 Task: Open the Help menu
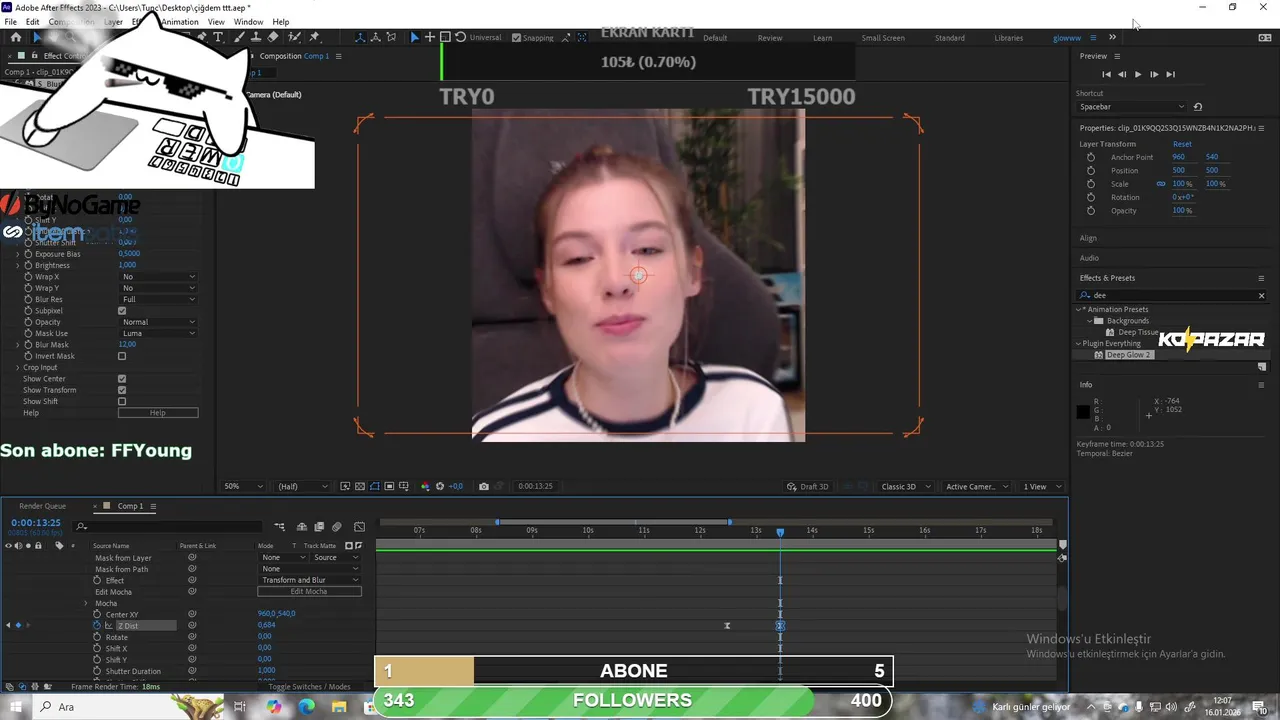(x=281, y=22)
